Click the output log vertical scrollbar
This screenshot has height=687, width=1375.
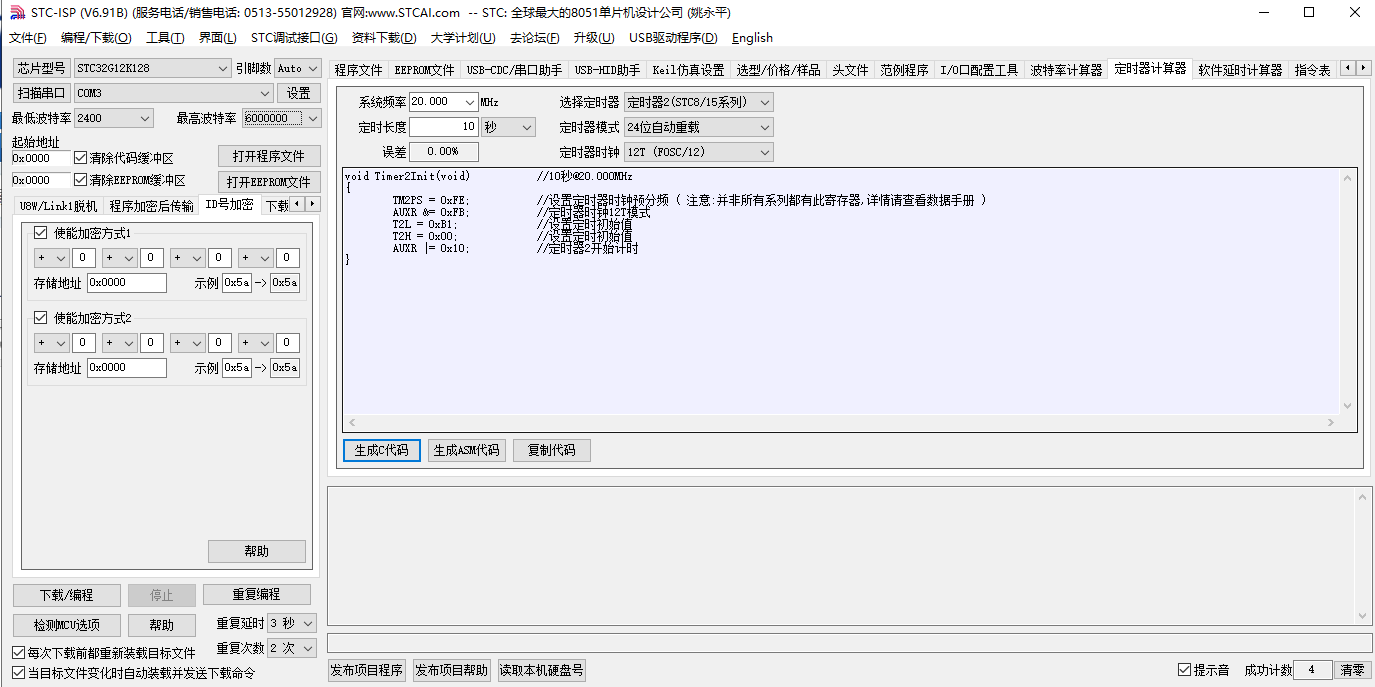[1363, 556]
